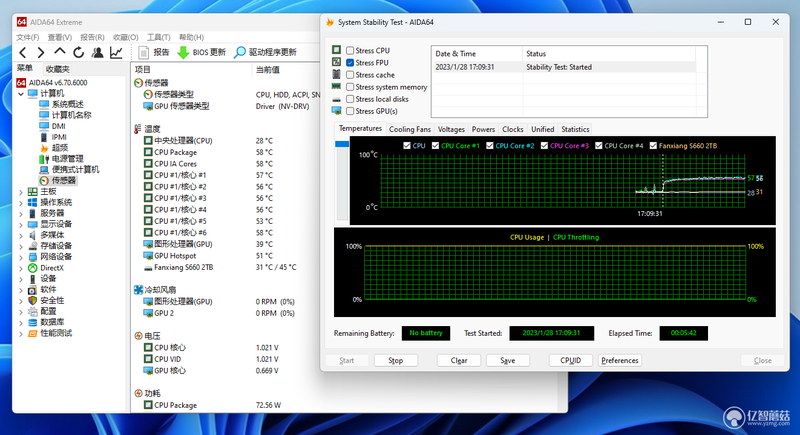Select 传感器 sensor tree item
Screen dimensions: 800x435
[63, 181]
